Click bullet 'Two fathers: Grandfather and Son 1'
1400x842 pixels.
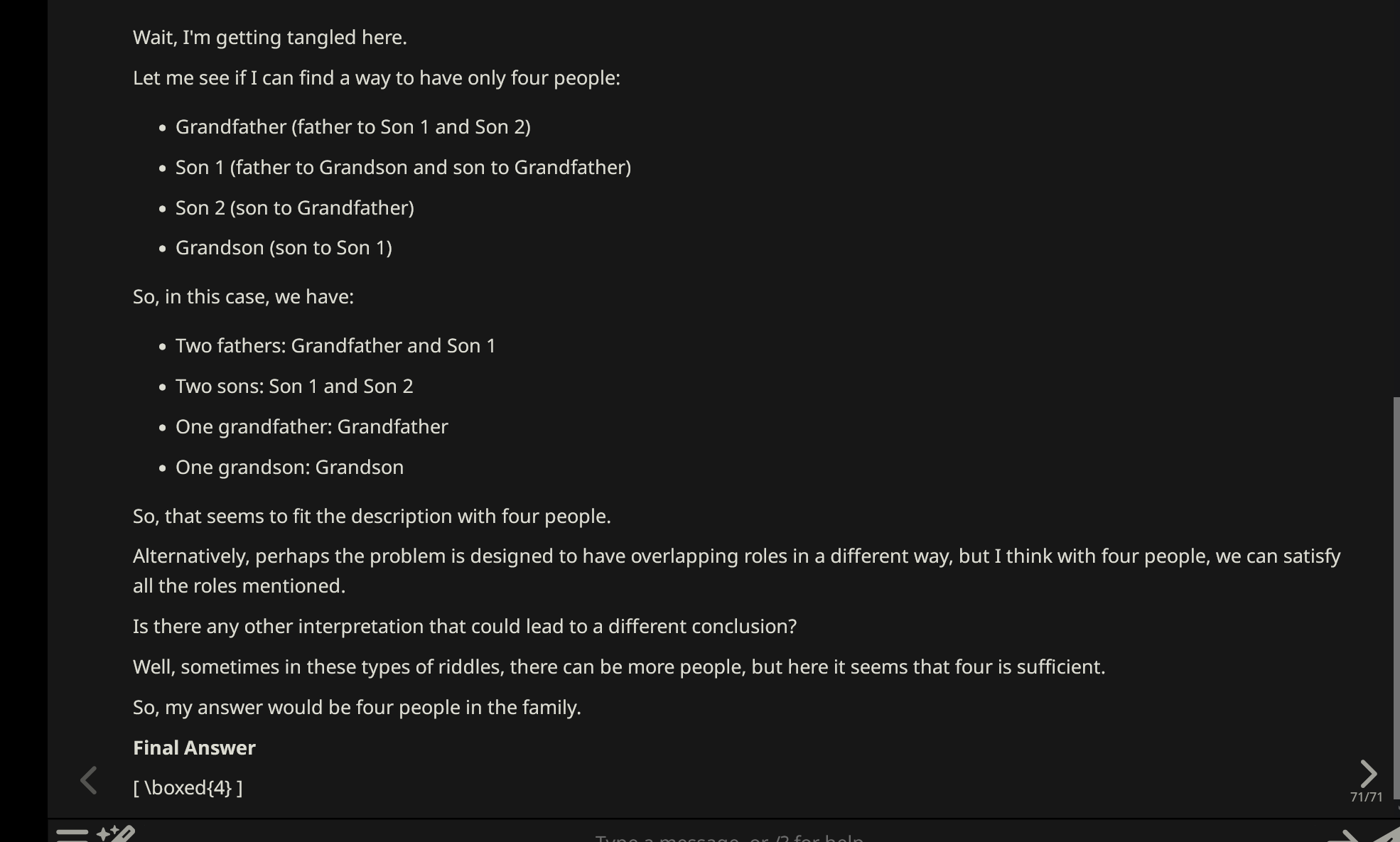[335, 346]
